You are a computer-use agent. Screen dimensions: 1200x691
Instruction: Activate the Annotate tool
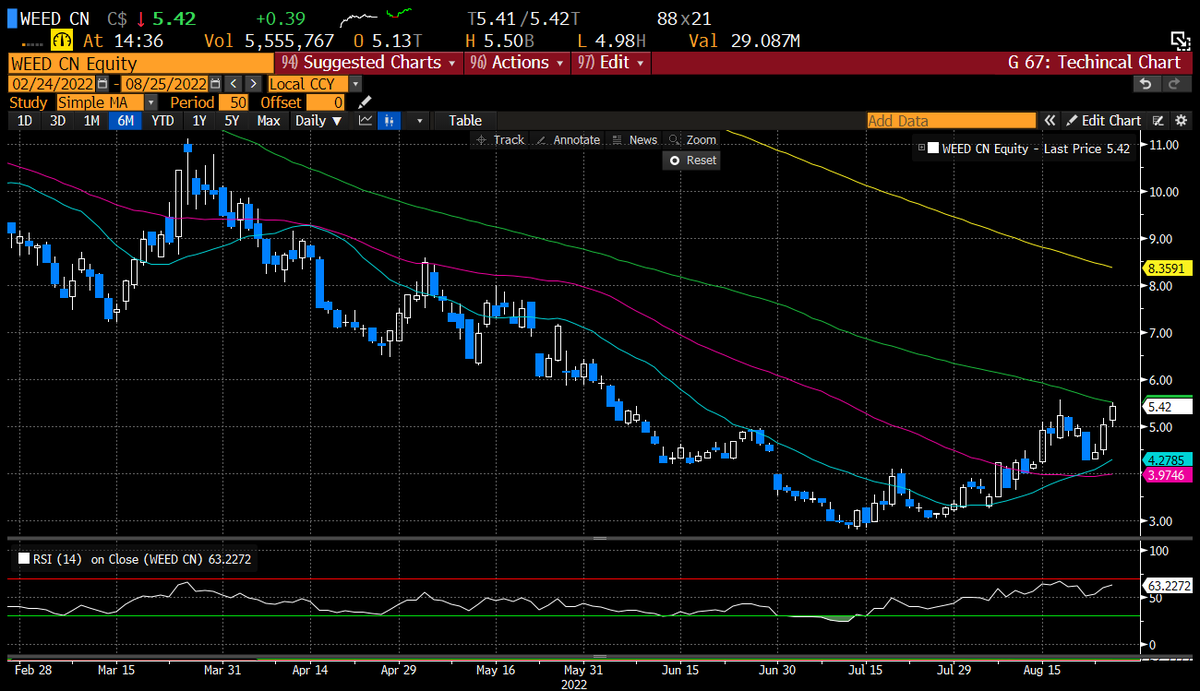[568, 140]
